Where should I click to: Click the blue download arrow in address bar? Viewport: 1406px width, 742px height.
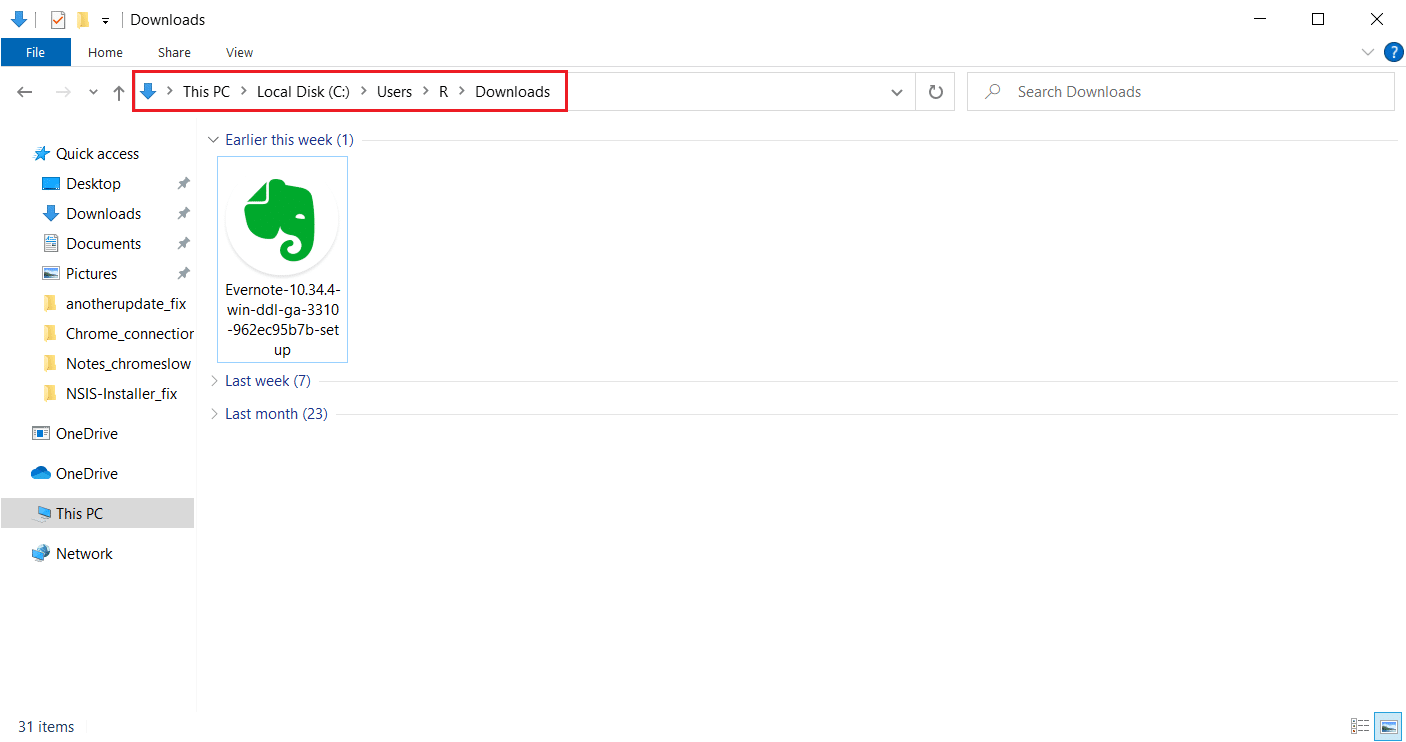pos(148,91)
